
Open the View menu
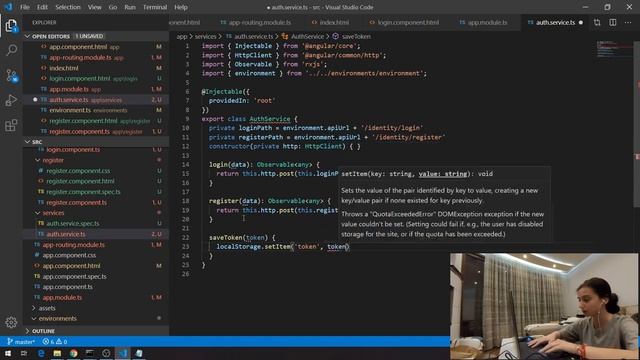pyautogui.click(x=95, y=7)
